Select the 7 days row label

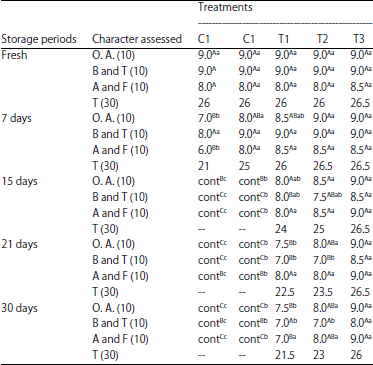point(16,118)
